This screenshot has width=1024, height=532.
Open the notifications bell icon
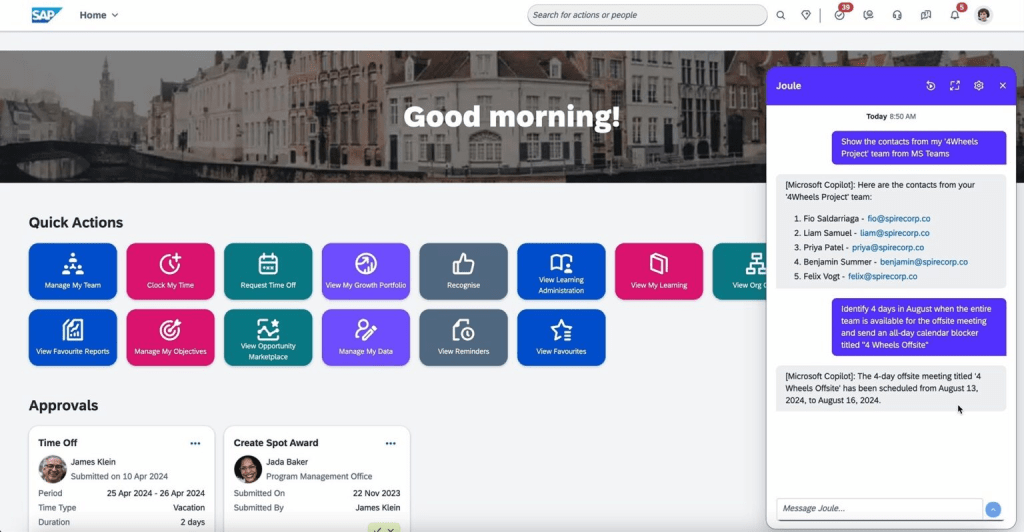pyautogui.click(x=955, y=15)
